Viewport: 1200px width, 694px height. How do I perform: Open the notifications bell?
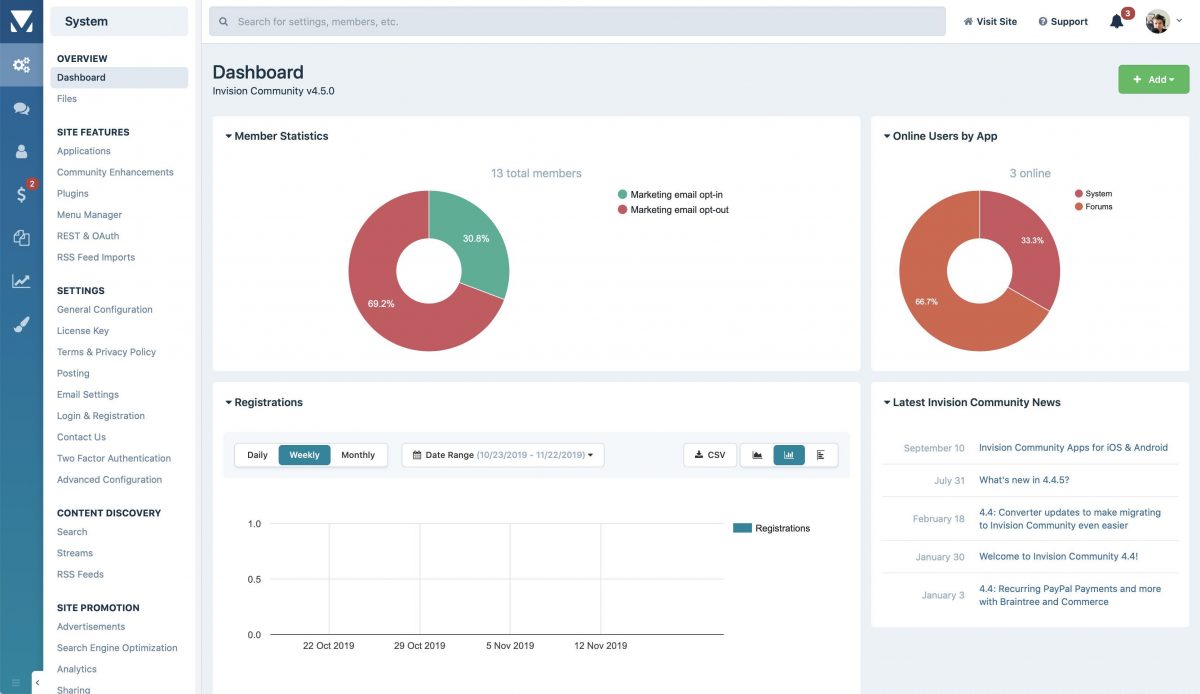click(1117, 21)
